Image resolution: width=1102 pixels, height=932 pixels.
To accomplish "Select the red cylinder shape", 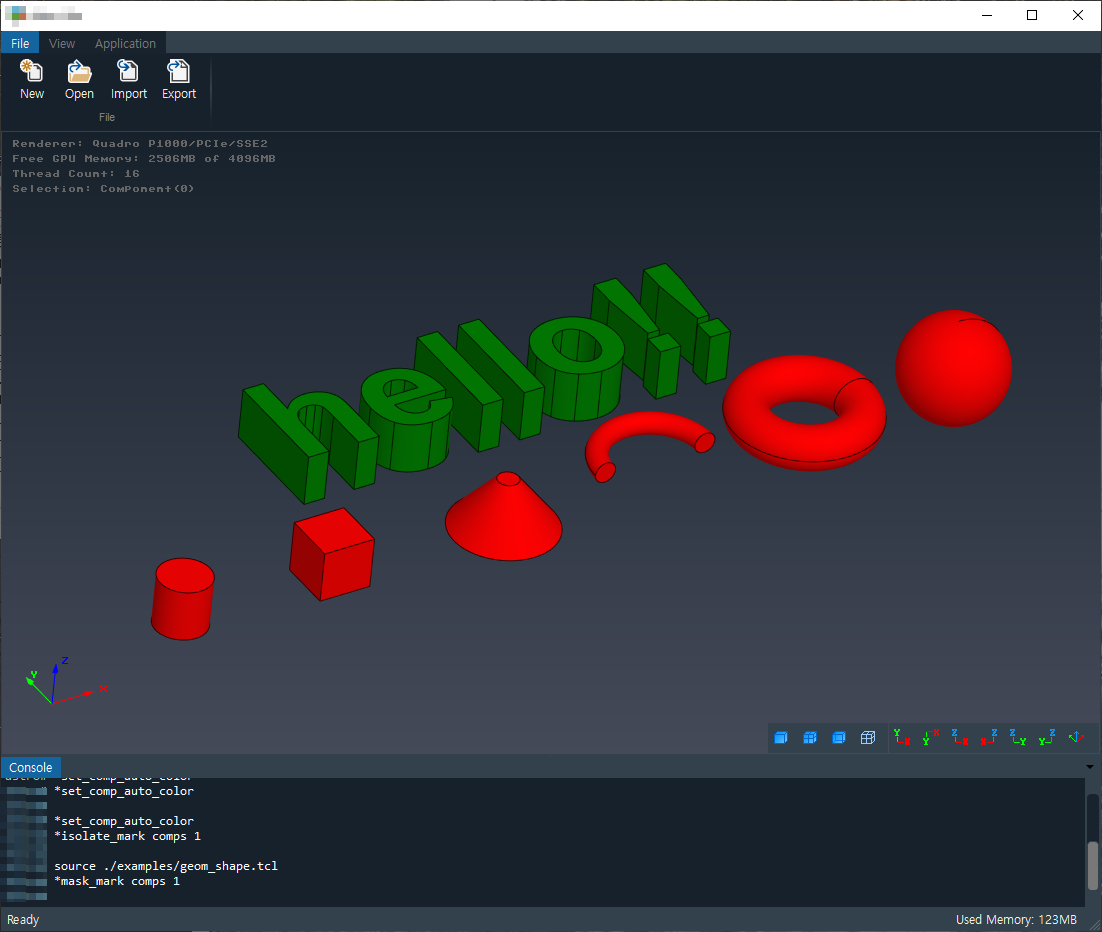I will (x=182, y=599).
